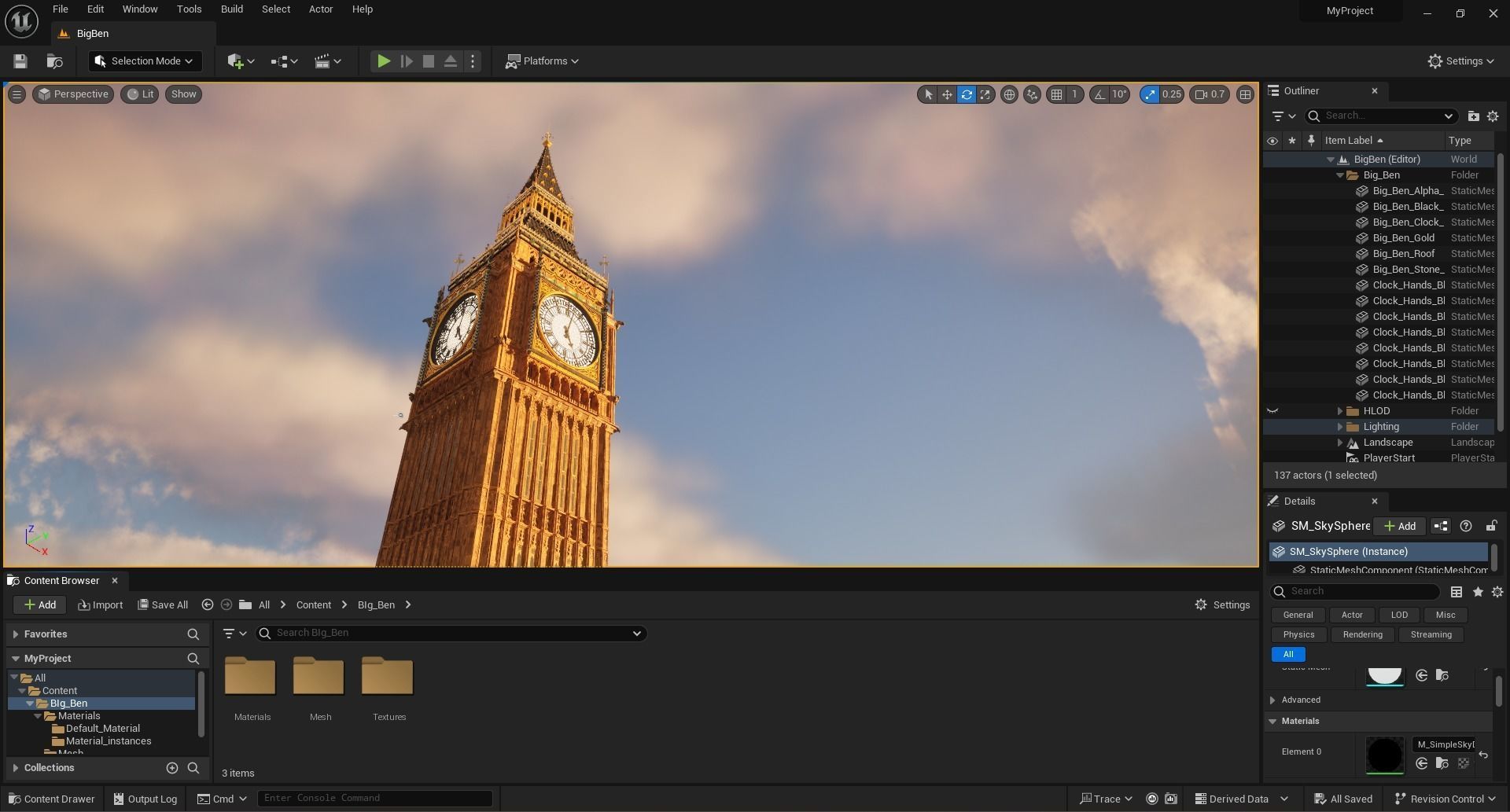Select the All filter in Details
Screen dimensions: 1510x812
coord(1288,655)
